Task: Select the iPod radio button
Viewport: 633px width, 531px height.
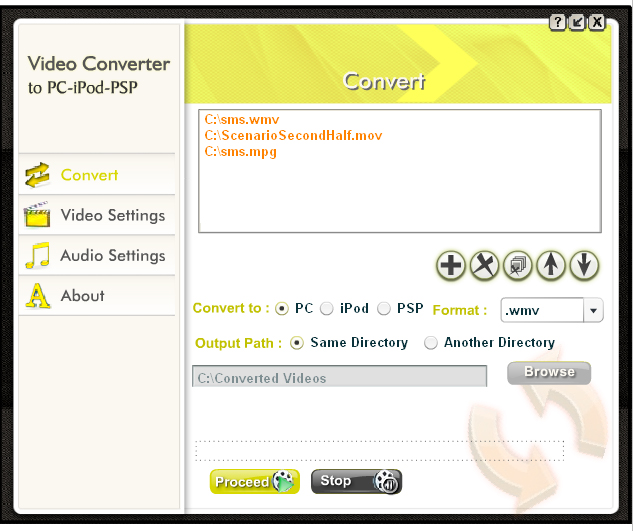Action: (327, 309)
